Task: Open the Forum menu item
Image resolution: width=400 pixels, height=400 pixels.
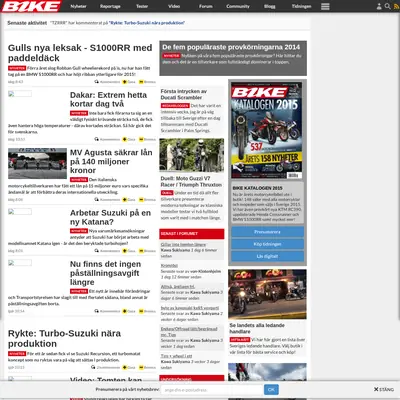Action: pos(206,6)
